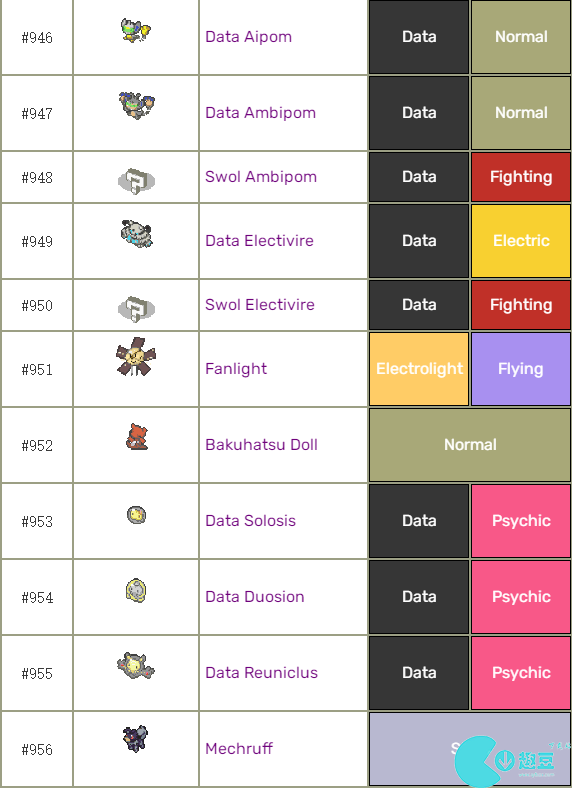Image resolution: width=572 pixels, height=788 pixels.
Task: Click the Bakuhatsu Doll sprite icon
Action: [x=136, y=436]
